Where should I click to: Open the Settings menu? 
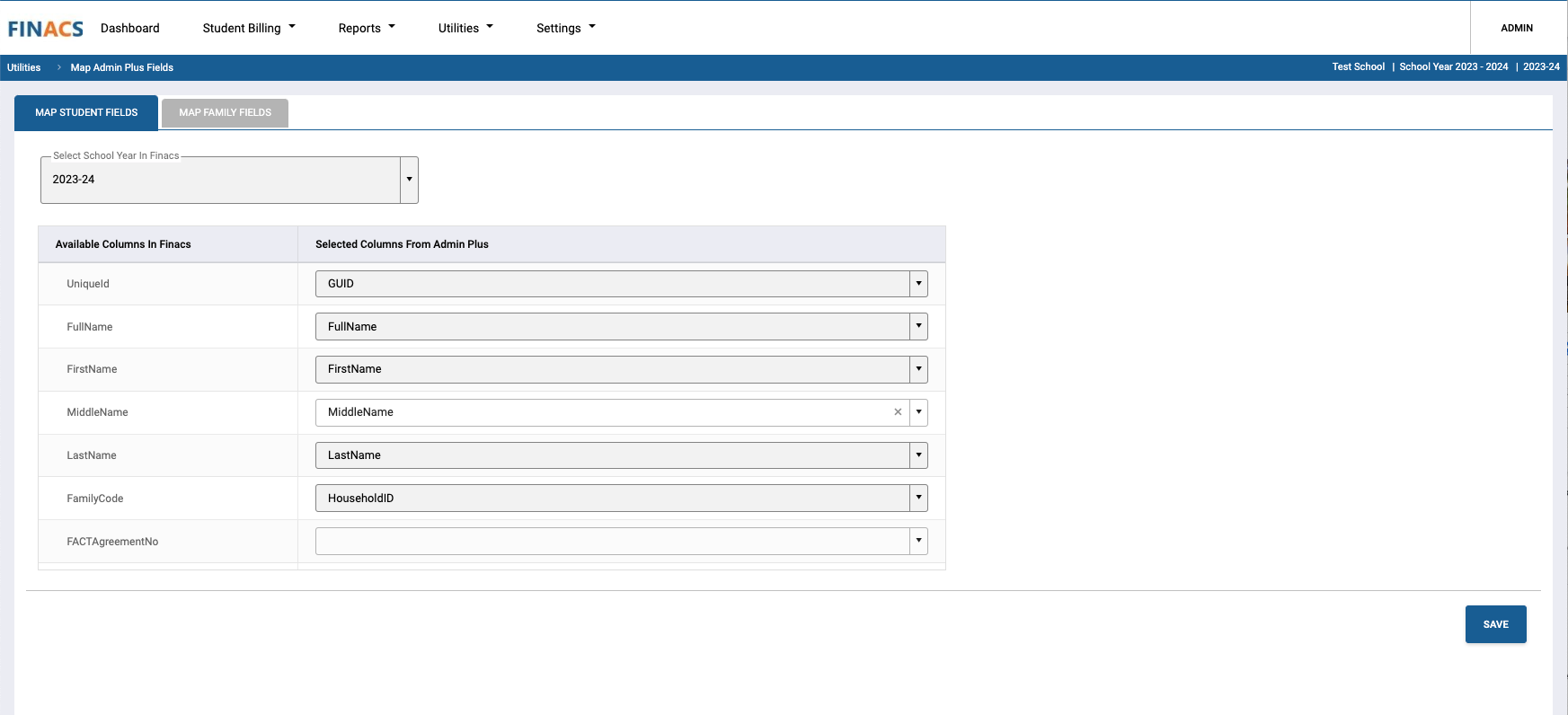click(x=566, y=28)
